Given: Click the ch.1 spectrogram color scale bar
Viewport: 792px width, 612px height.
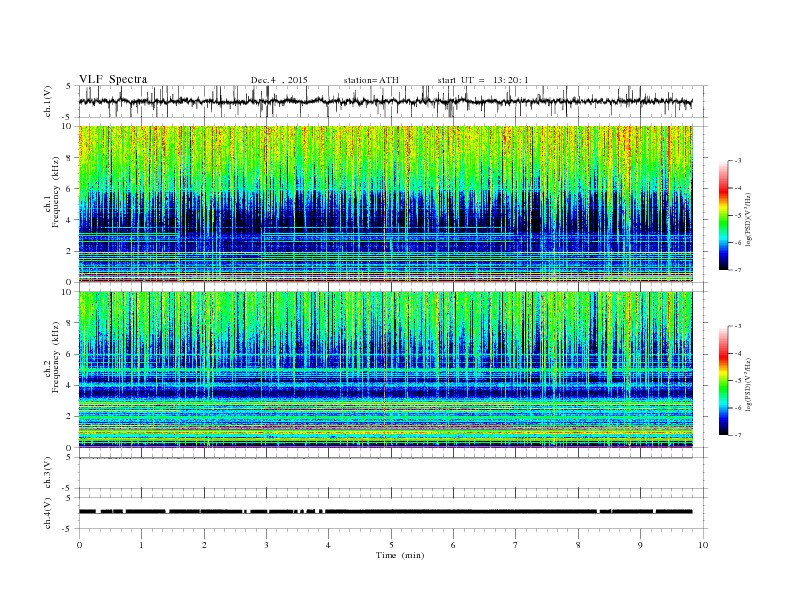Looking at the screenshot, I should click(x=723, y=215).
